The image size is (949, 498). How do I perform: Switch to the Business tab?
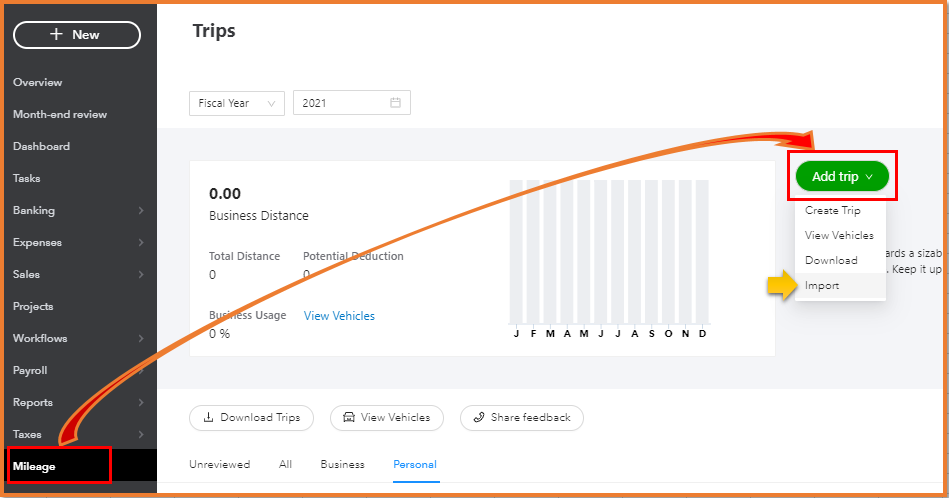pyautogui.click(x=342, y=465)
